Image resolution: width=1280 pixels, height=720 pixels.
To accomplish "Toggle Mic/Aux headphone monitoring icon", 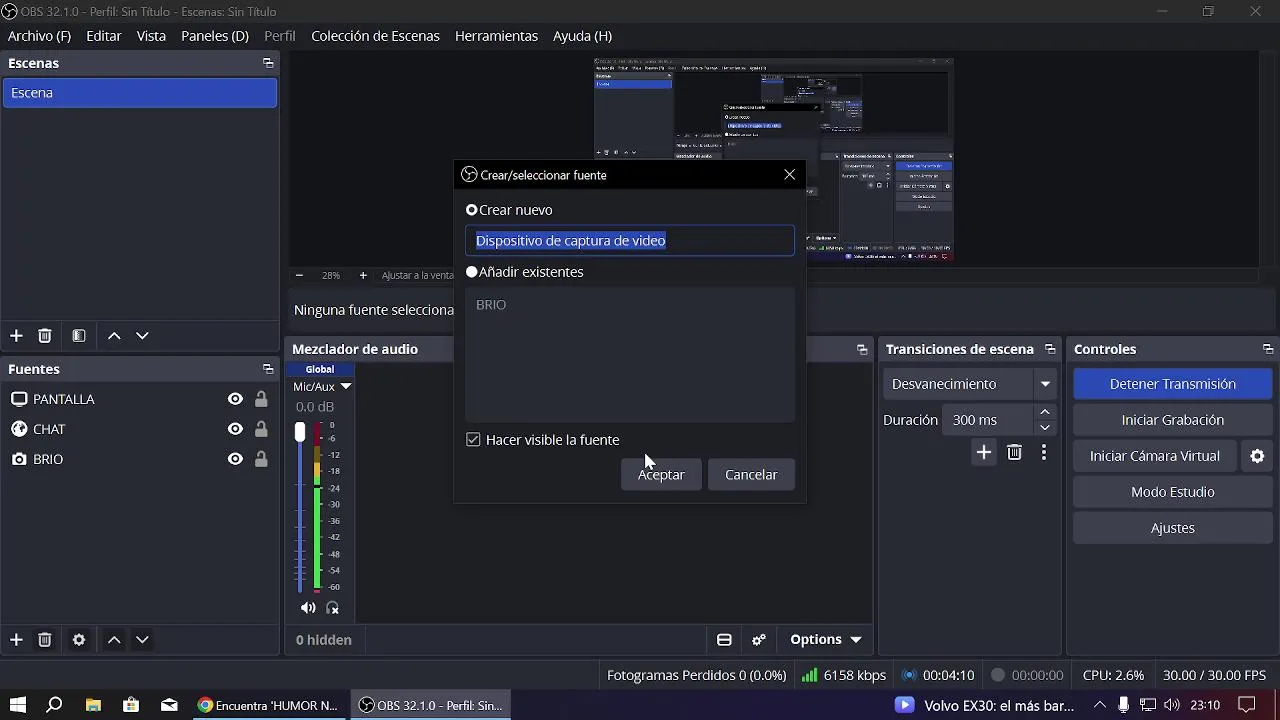I will point(333,608).
